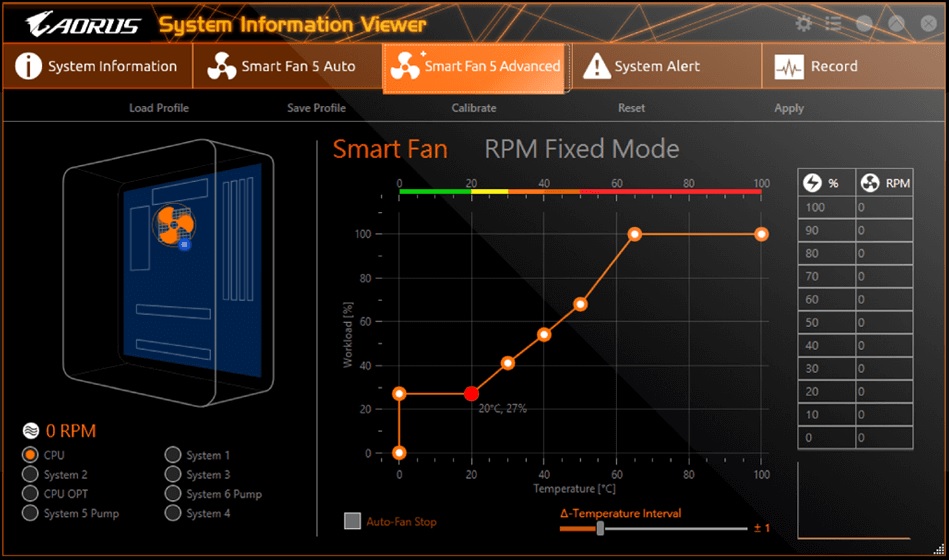Go to the Record tab
The image size is (949, 560).
(x=853, y=66)
